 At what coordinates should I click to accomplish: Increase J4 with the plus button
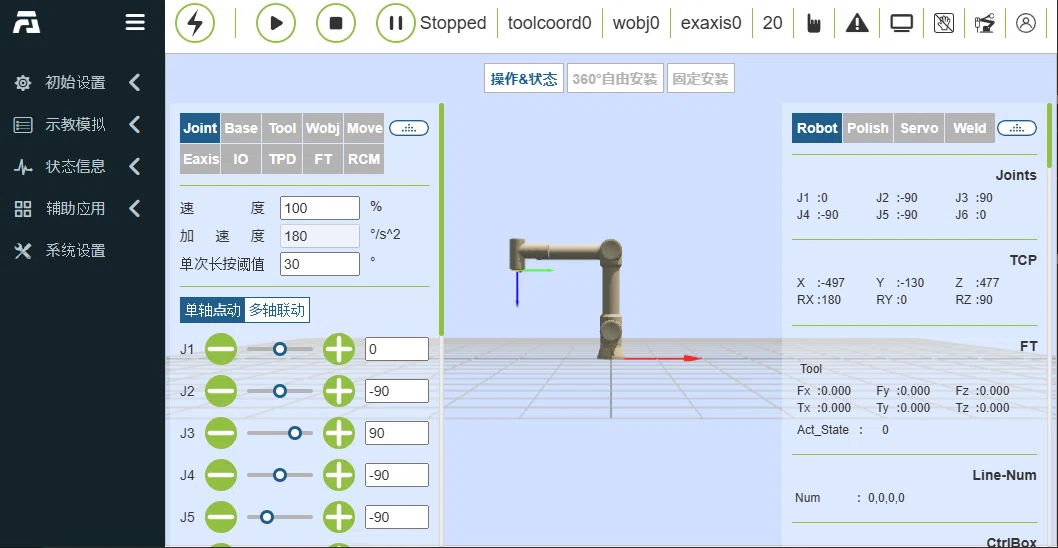339,475
